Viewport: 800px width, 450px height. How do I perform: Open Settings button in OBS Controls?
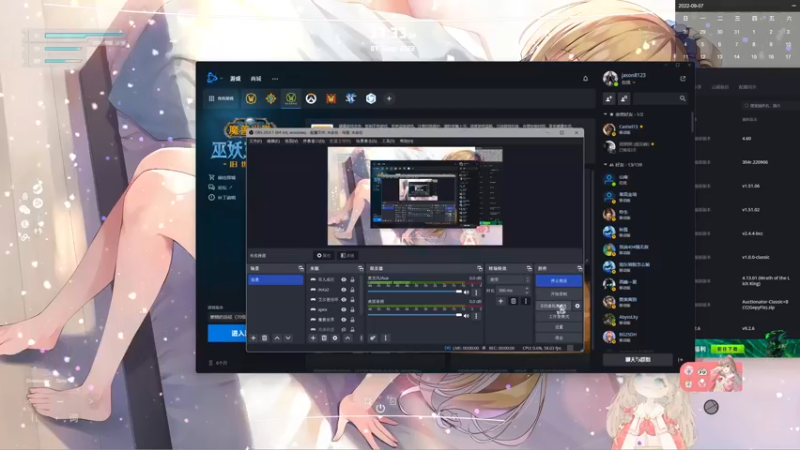click(x=559, y=327)
